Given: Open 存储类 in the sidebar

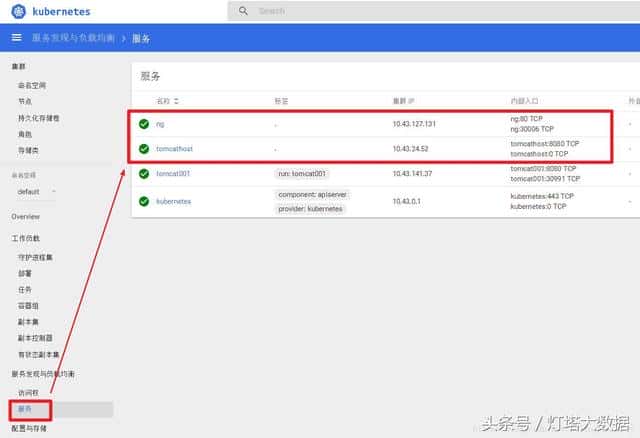Looking at the screenshot, I should tap(28, 150).
